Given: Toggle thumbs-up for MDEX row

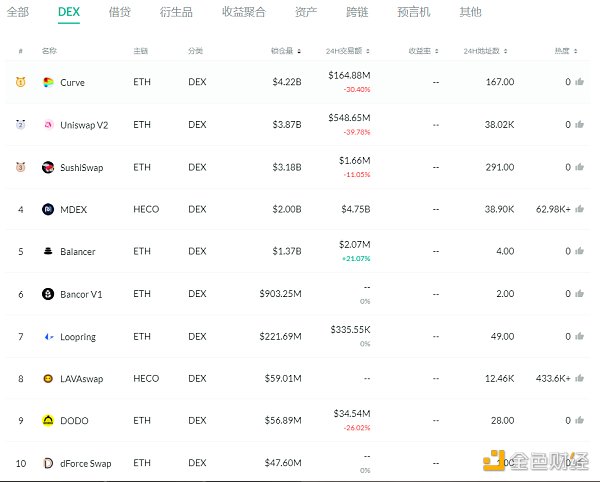Looking at the screenshot, I should tap(579, 209).
